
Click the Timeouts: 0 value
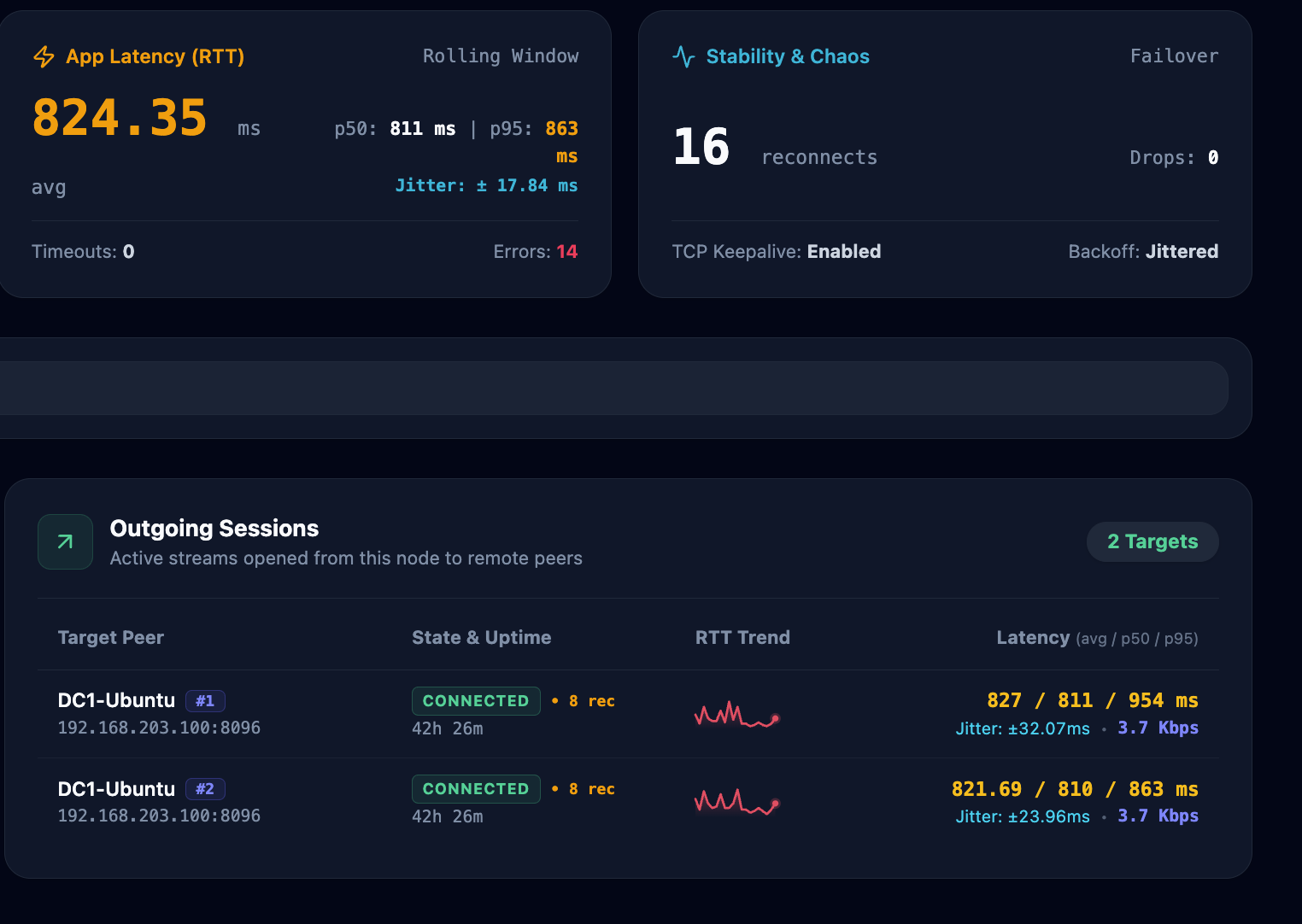(x=83, y=252)
